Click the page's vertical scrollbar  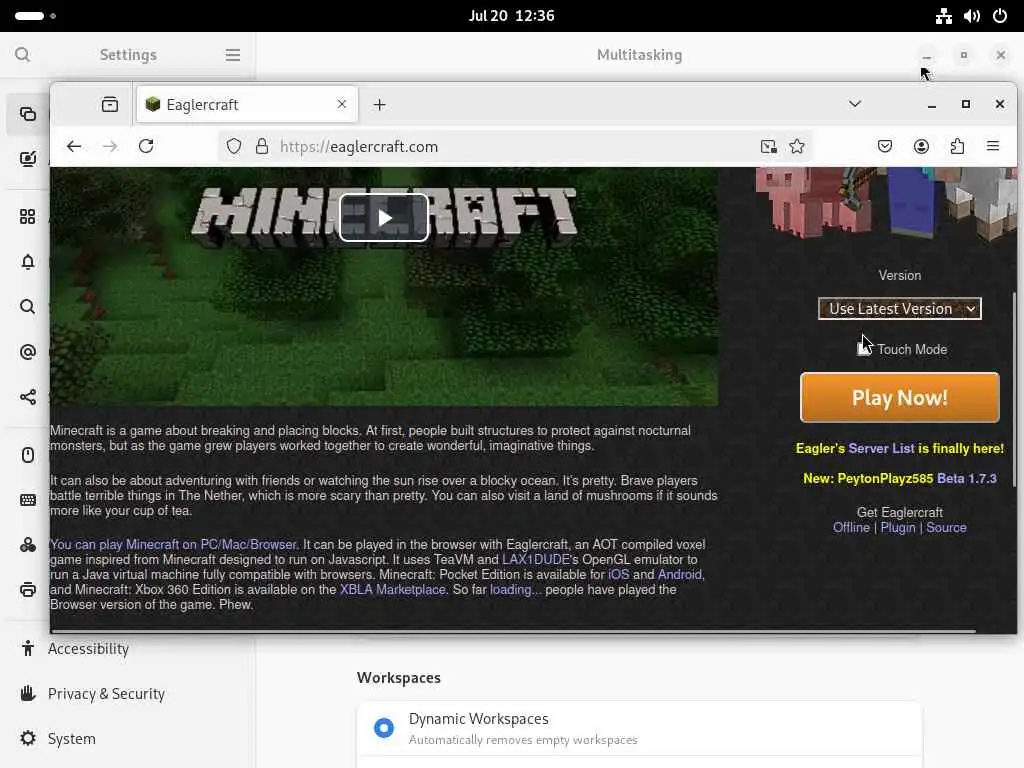click(x=1014, y=389)
